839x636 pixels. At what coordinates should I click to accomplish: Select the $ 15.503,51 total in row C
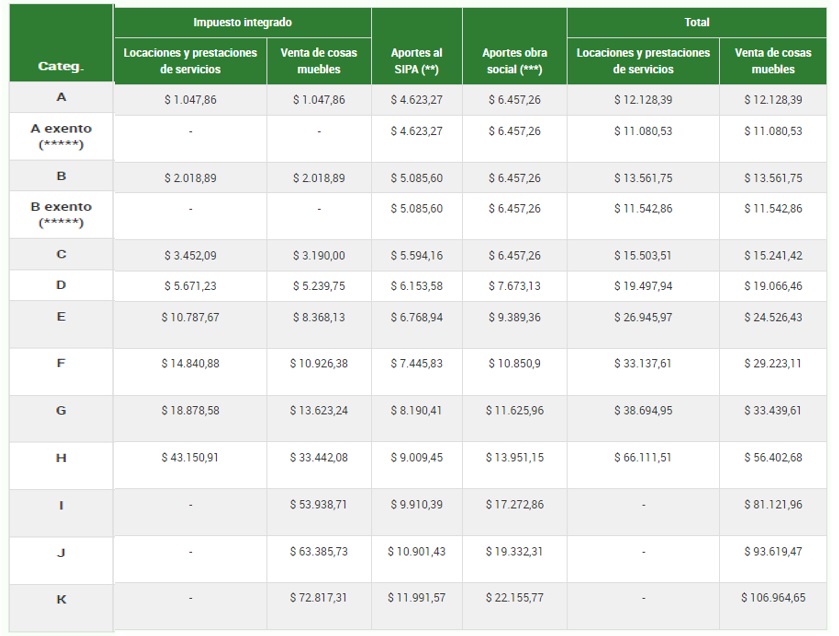(x=643, y=256)
